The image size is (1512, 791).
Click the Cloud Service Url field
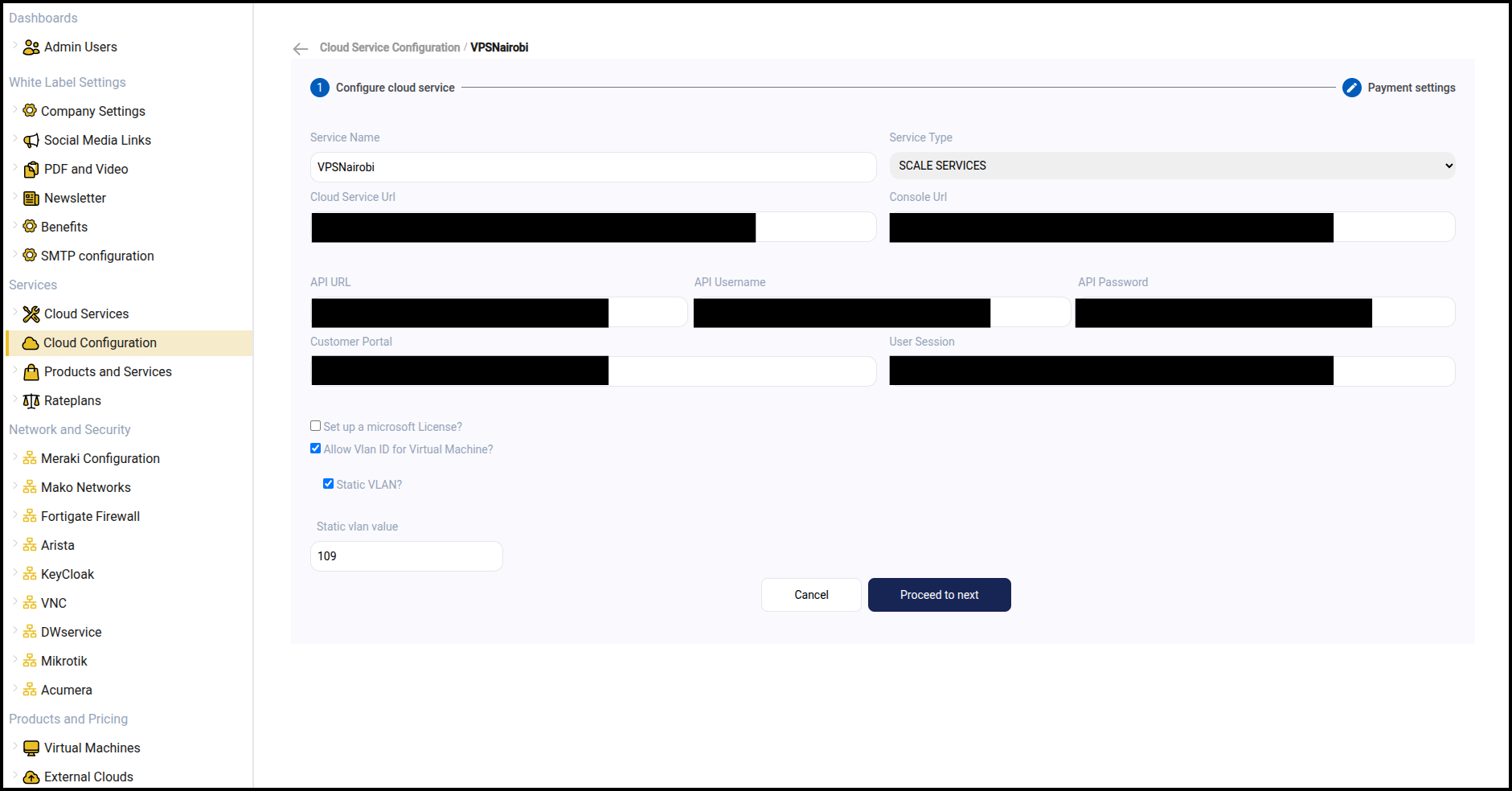593,227
